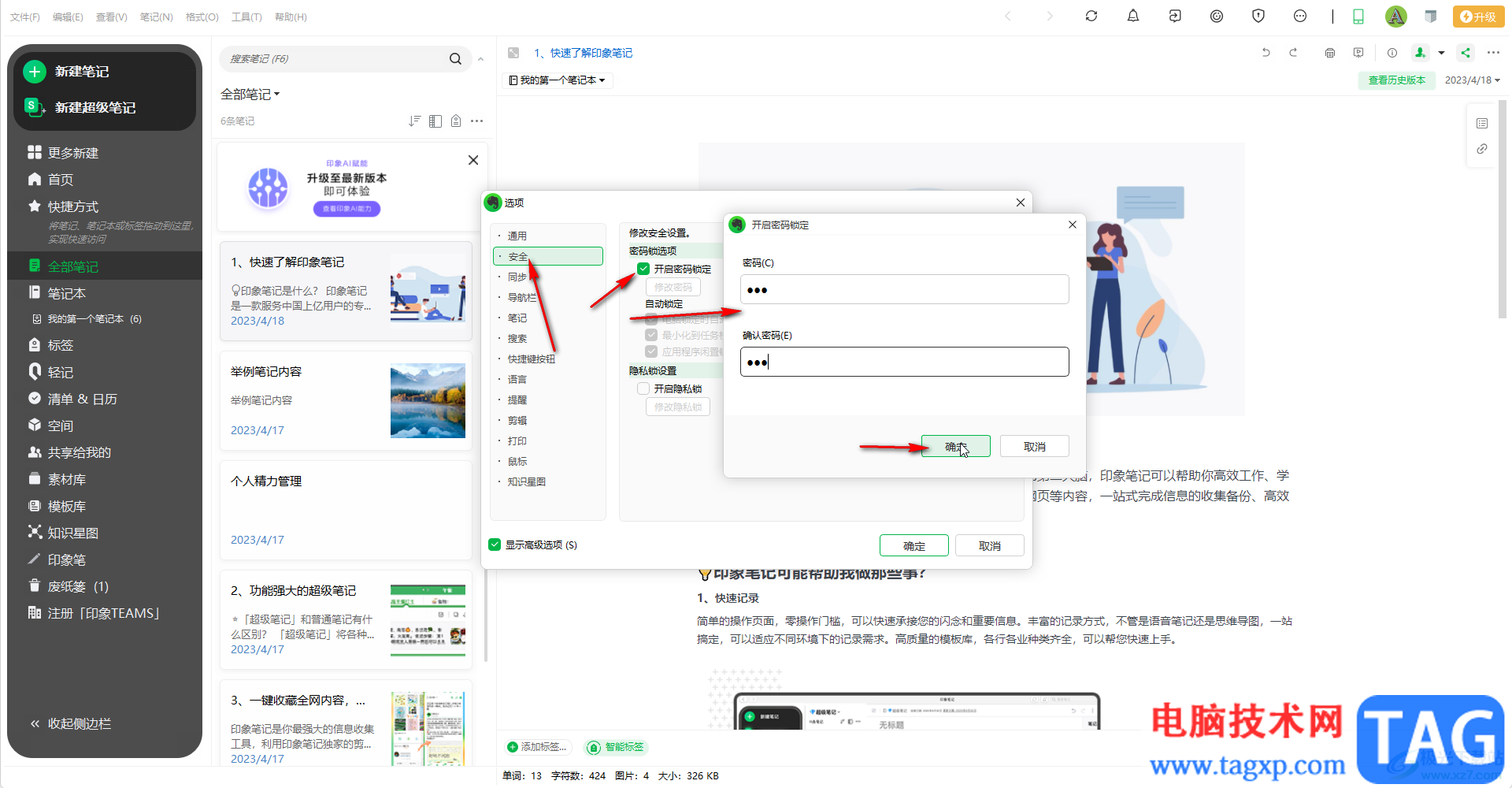Select 同步 in options category list
Image resolution: width=1512 pixels, height=788 pixels.
(517, 277)
